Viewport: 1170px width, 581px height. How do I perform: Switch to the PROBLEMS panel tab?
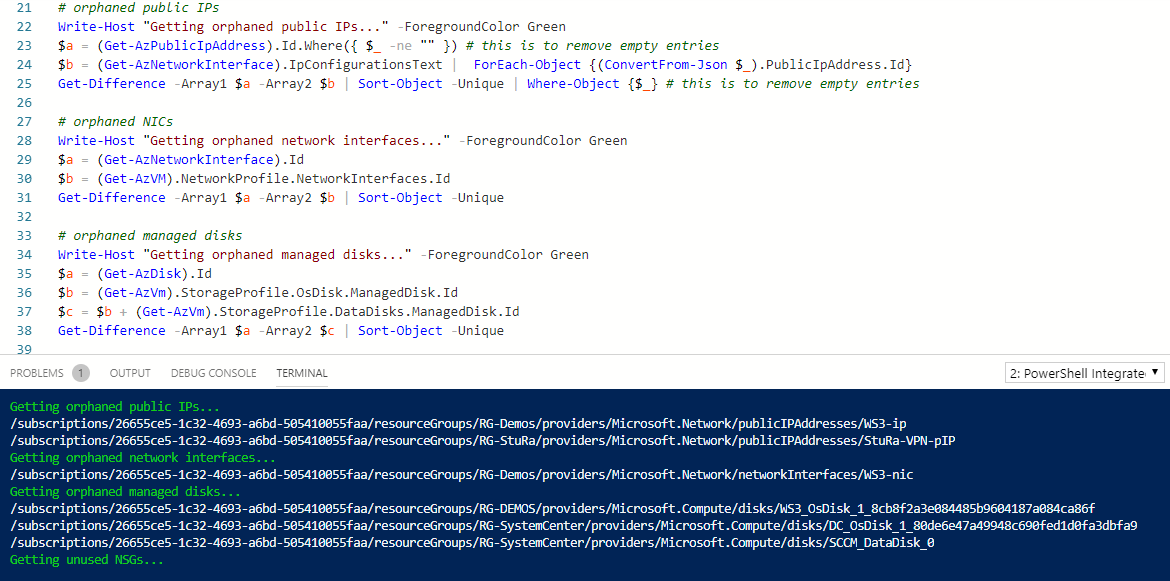(x=36, y=373)
